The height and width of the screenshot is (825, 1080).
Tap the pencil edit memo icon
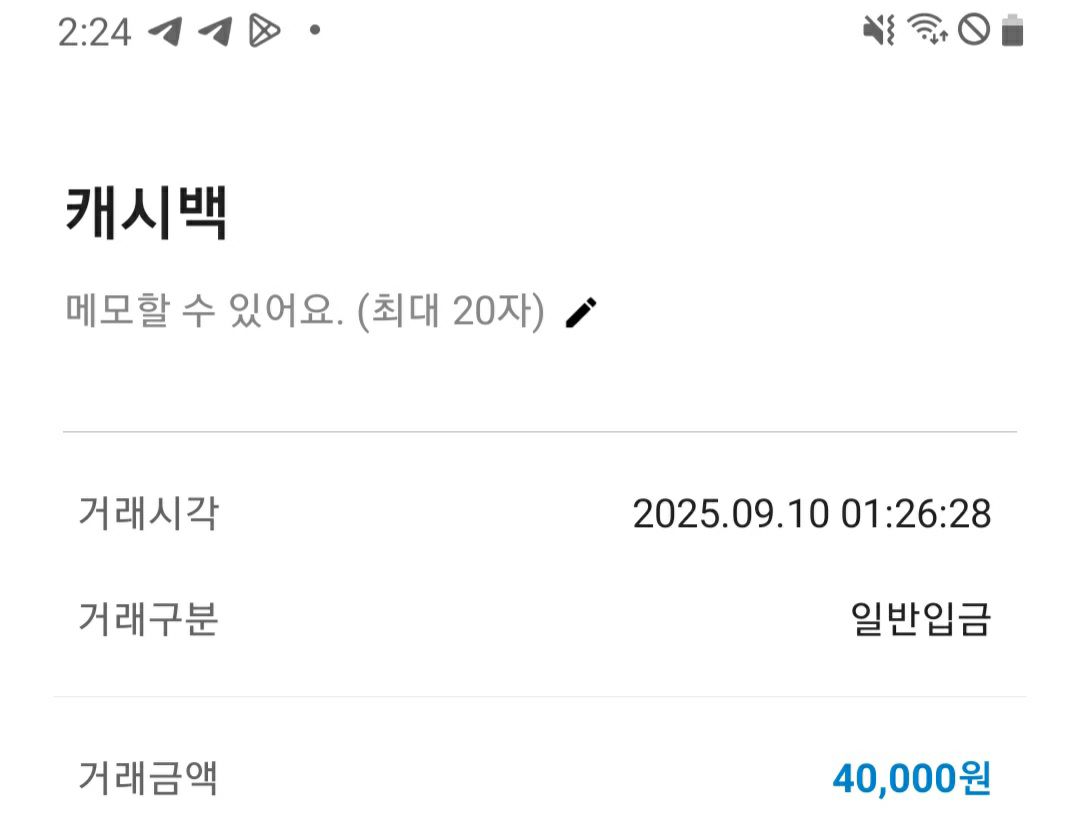(x=581, y=313)
